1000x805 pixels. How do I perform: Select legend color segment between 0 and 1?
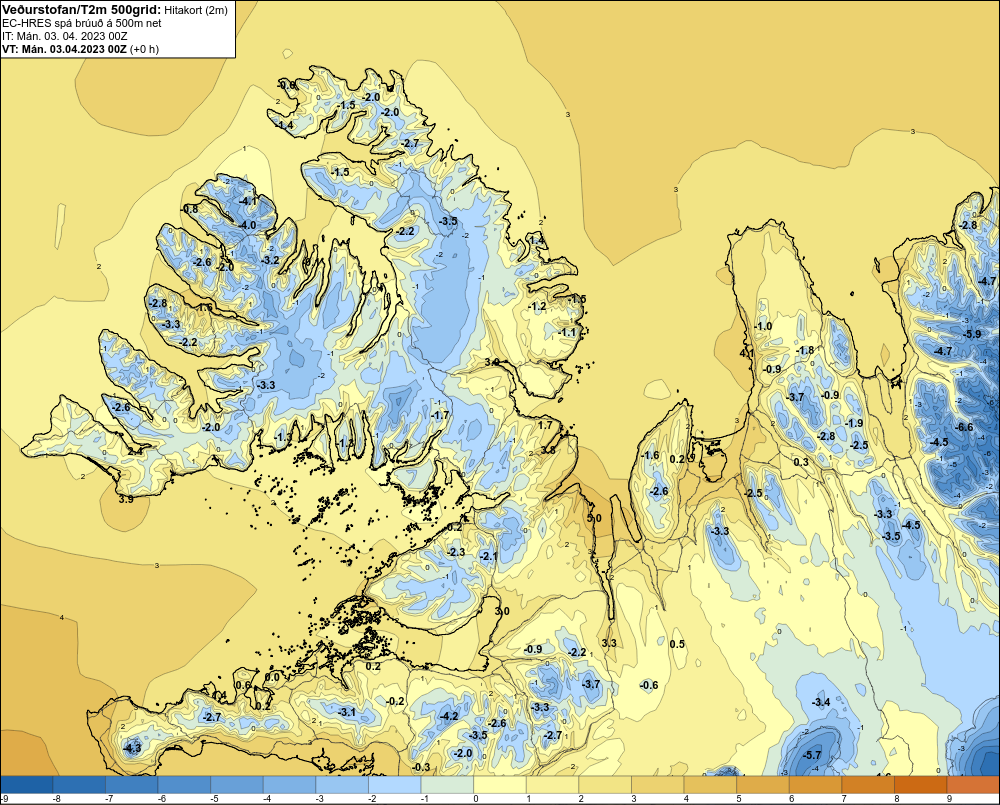[x=501, y=785]
